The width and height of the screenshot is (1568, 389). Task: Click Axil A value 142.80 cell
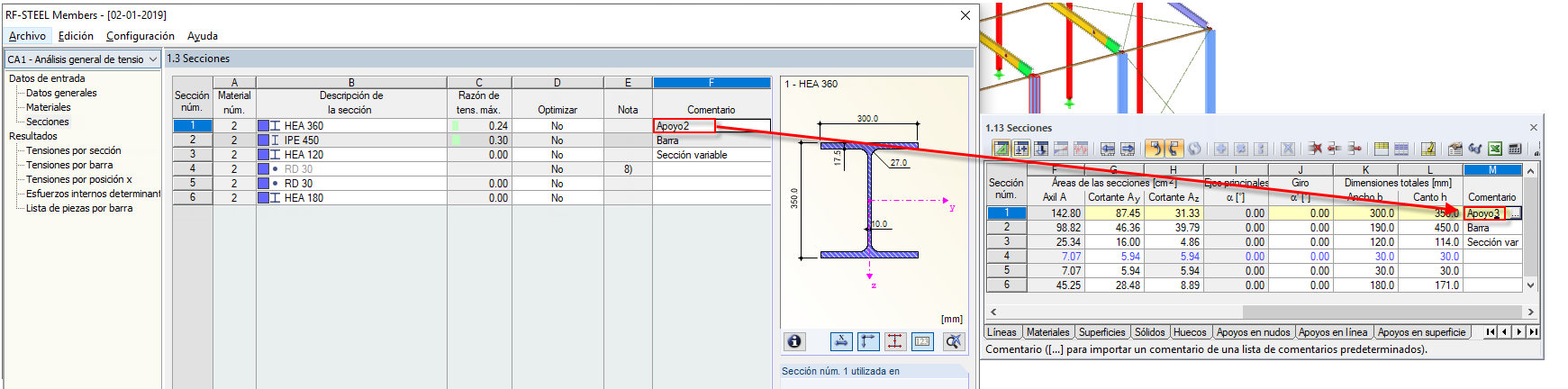coord(1055,213)
